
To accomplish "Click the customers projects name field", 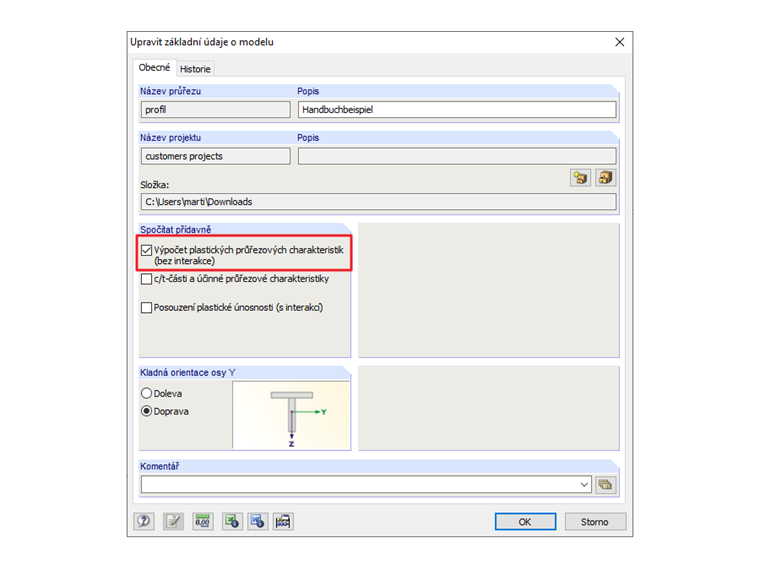I will coord(216,156).
